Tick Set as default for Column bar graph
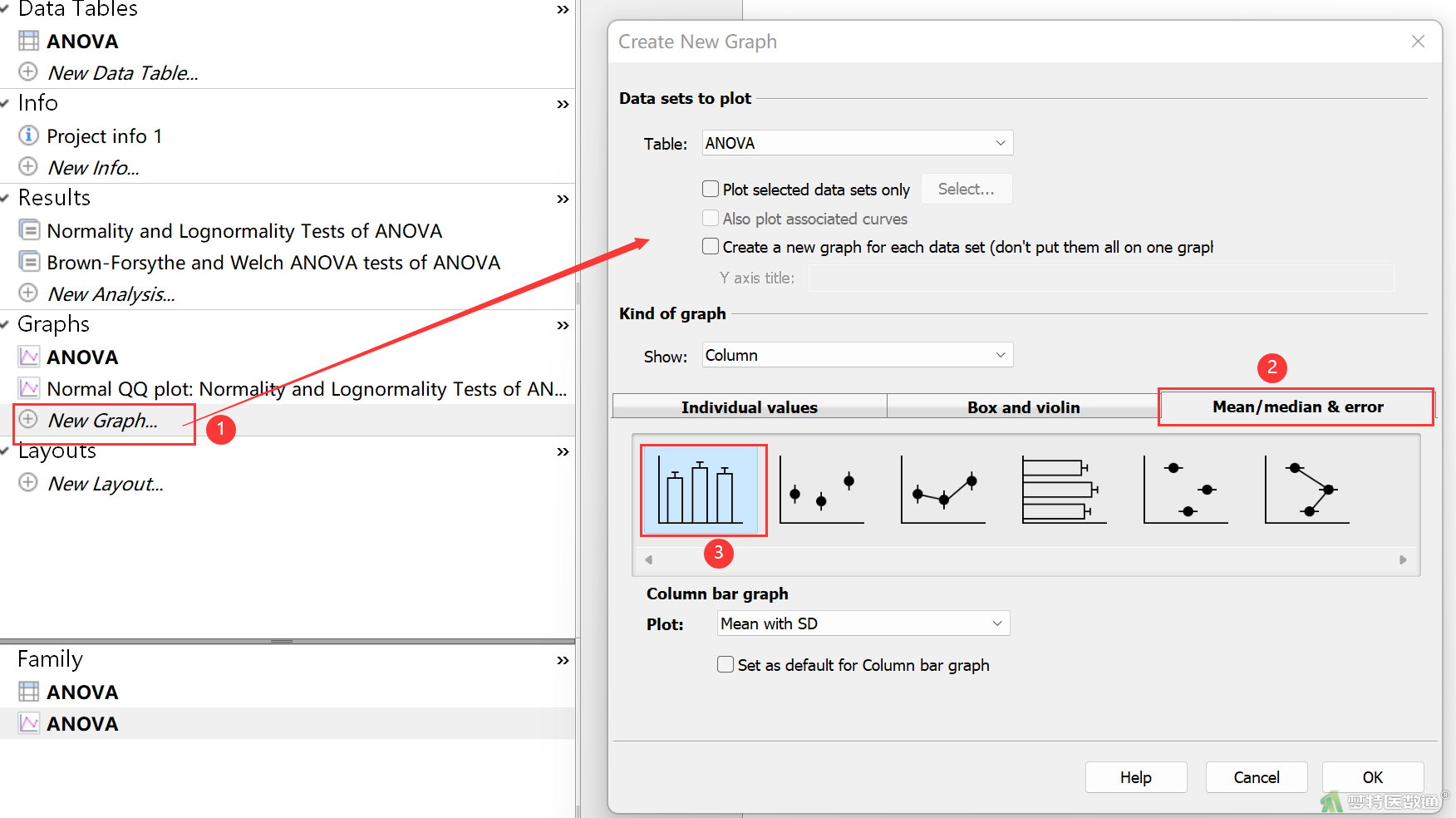The image size is (1456, 818). click(726, 664)
